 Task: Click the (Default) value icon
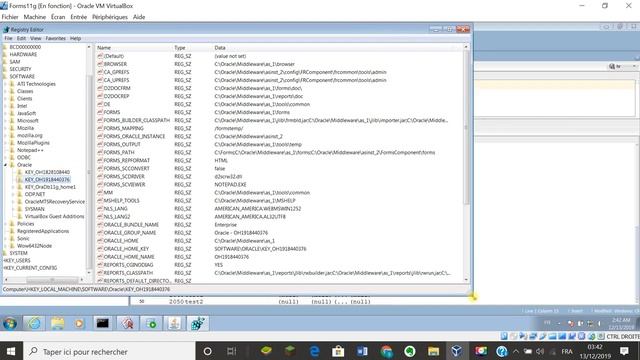[100, 56]
